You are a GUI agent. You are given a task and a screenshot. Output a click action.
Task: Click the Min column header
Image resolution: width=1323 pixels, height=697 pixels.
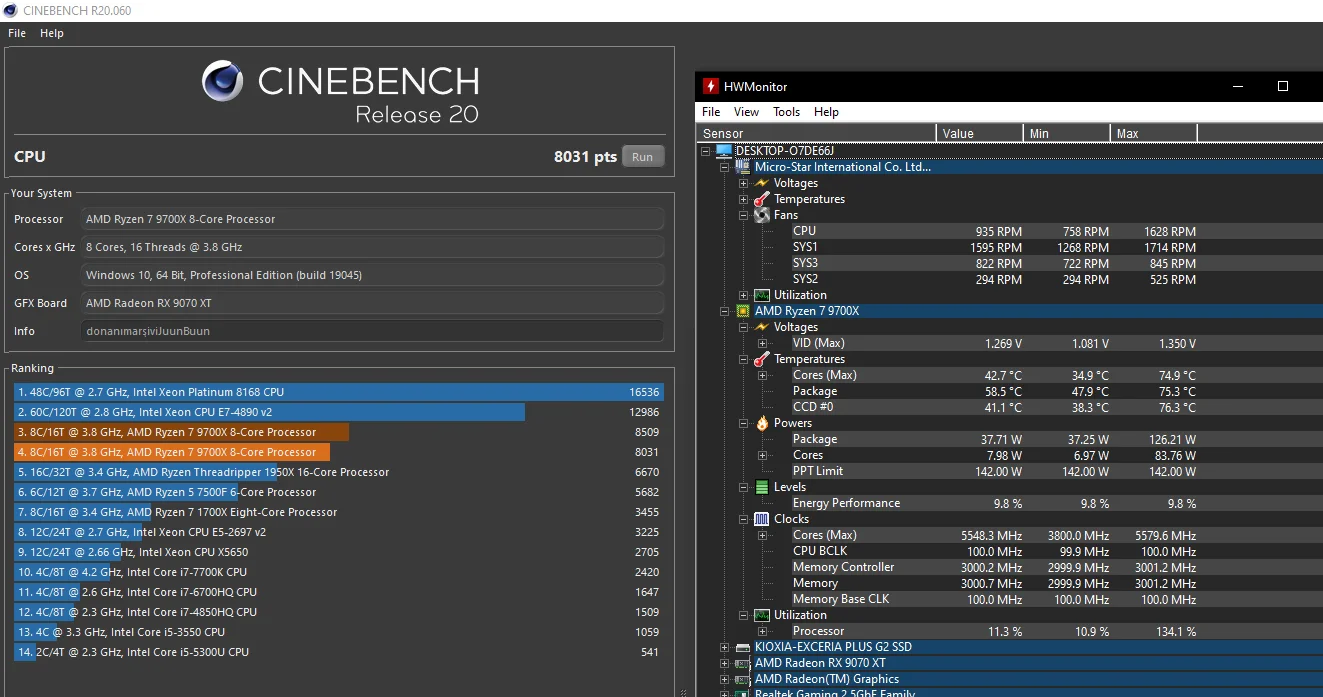(1067, 133)
